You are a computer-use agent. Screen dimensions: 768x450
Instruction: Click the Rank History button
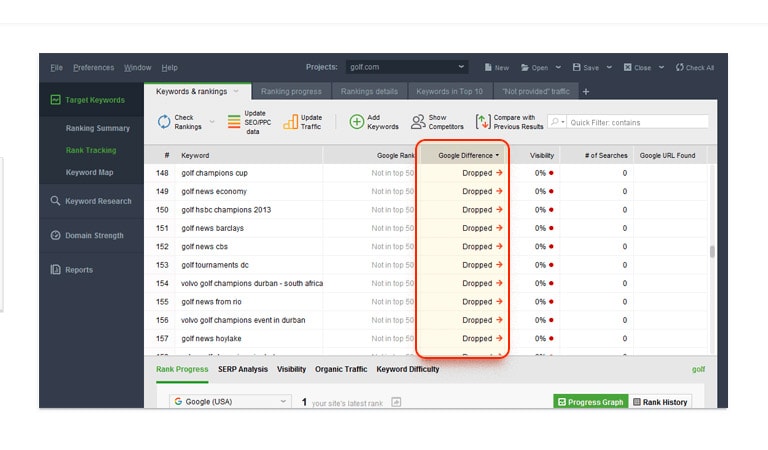pos(660,402)
